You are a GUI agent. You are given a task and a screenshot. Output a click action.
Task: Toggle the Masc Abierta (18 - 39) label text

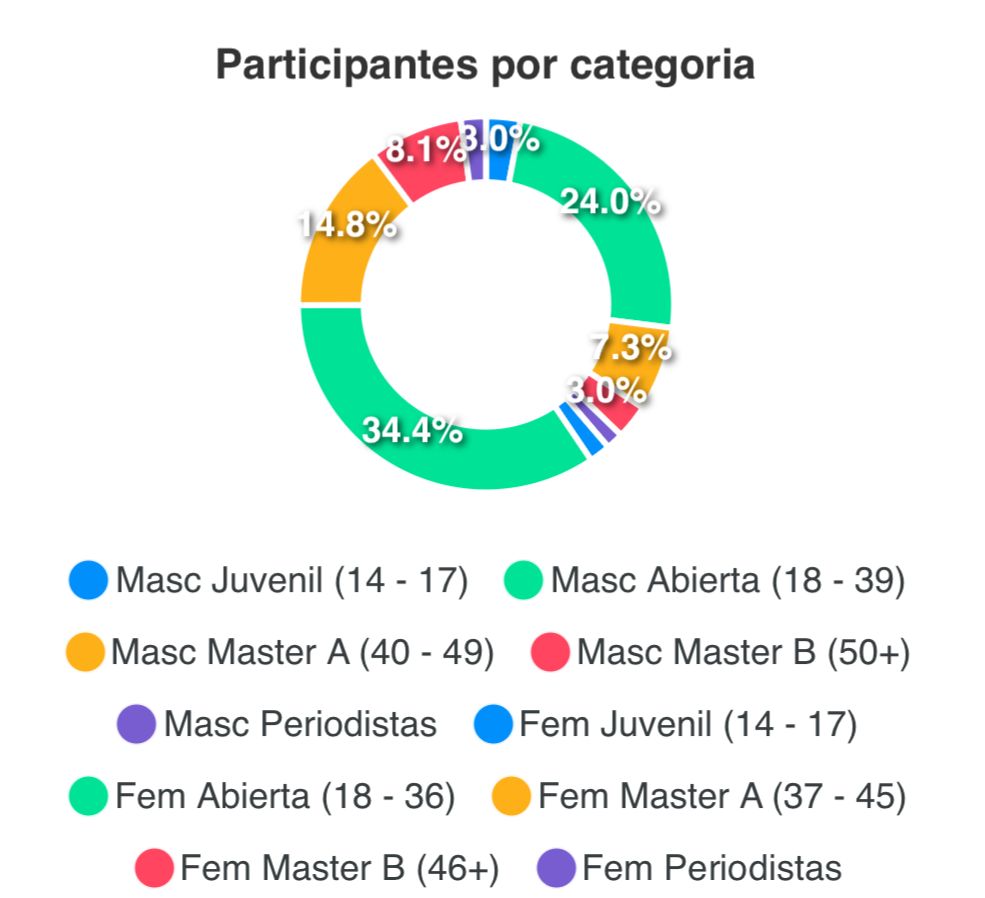click(x=727, y=581)
